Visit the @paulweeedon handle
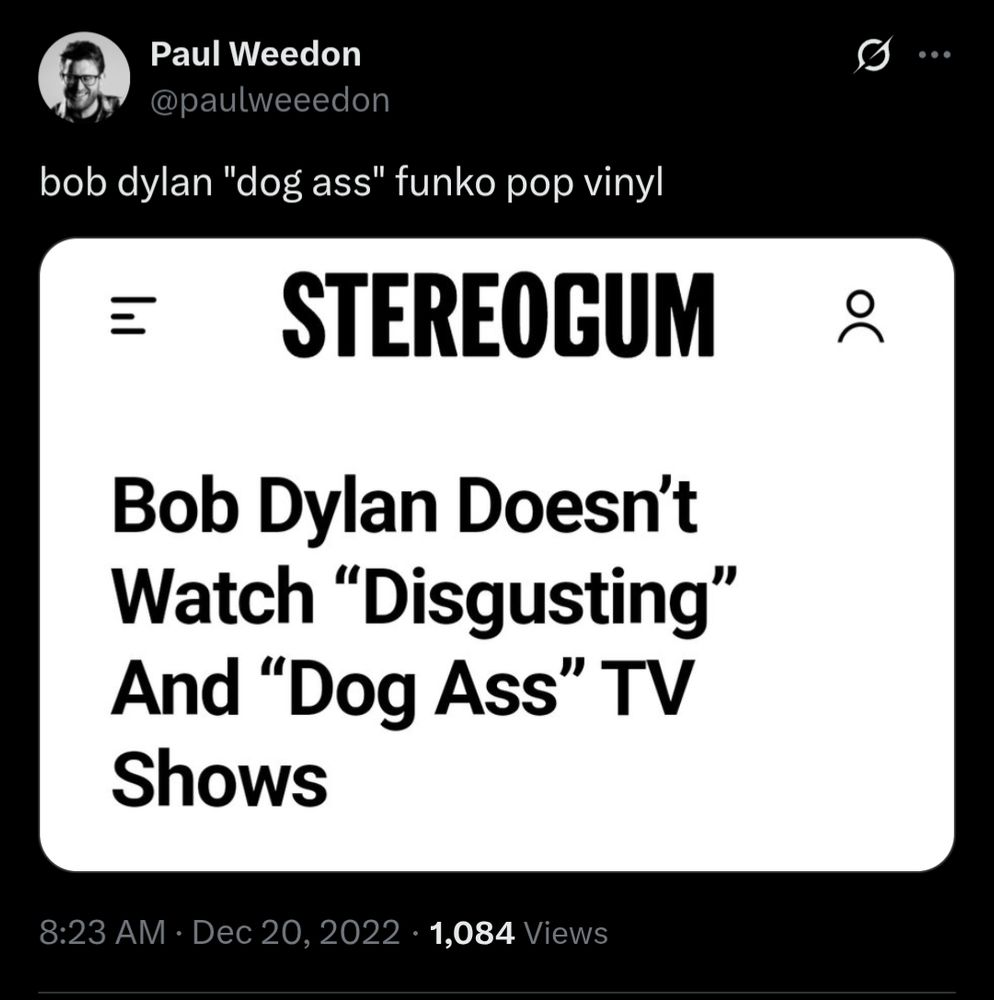The width and height of the screenshot is (994, 1000). pyautogui.click(x=270, y=100)
